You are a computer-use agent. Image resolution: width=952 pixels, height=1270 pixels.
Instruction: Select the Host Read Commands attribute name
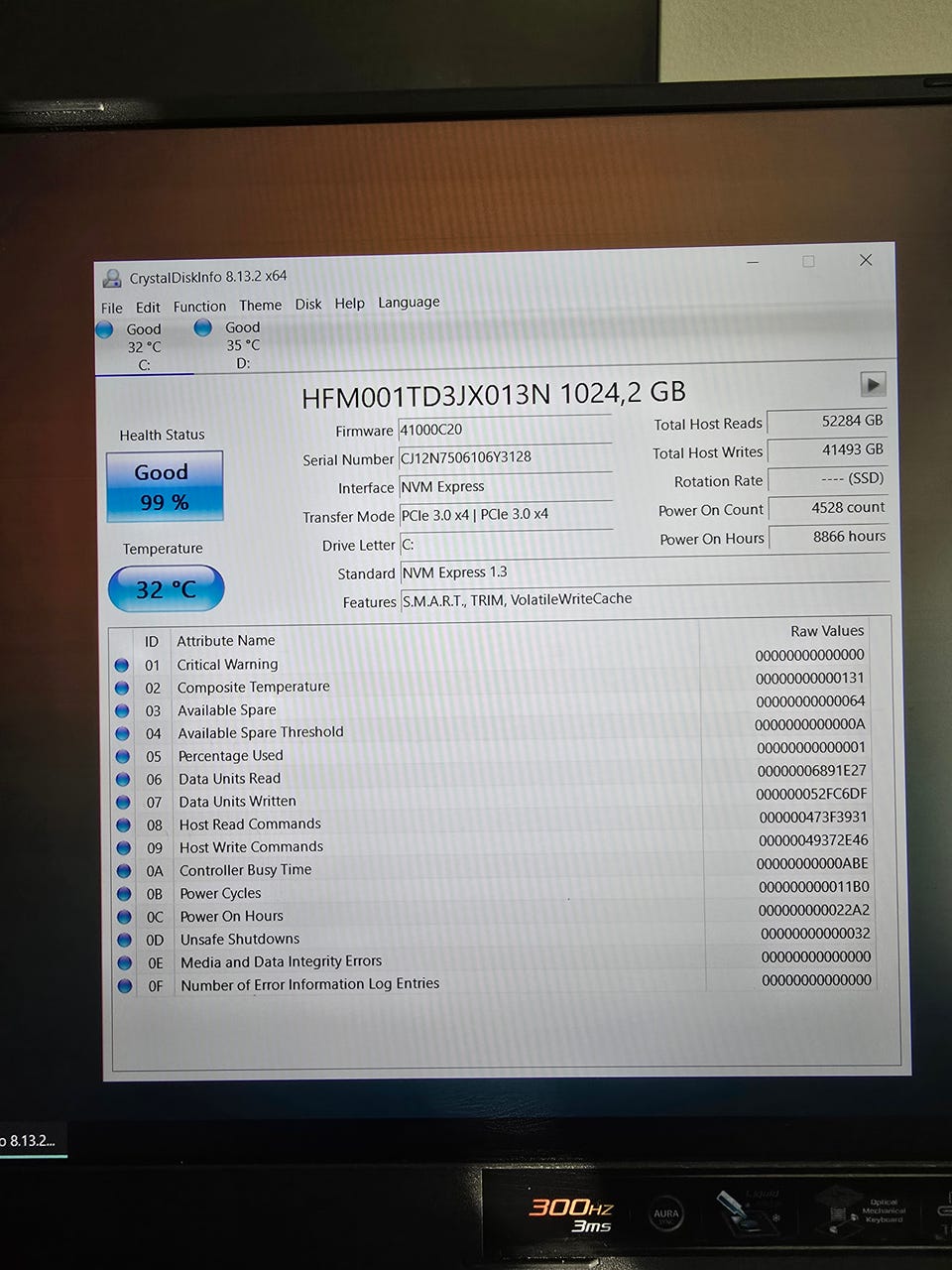click(x=250, y=824)
